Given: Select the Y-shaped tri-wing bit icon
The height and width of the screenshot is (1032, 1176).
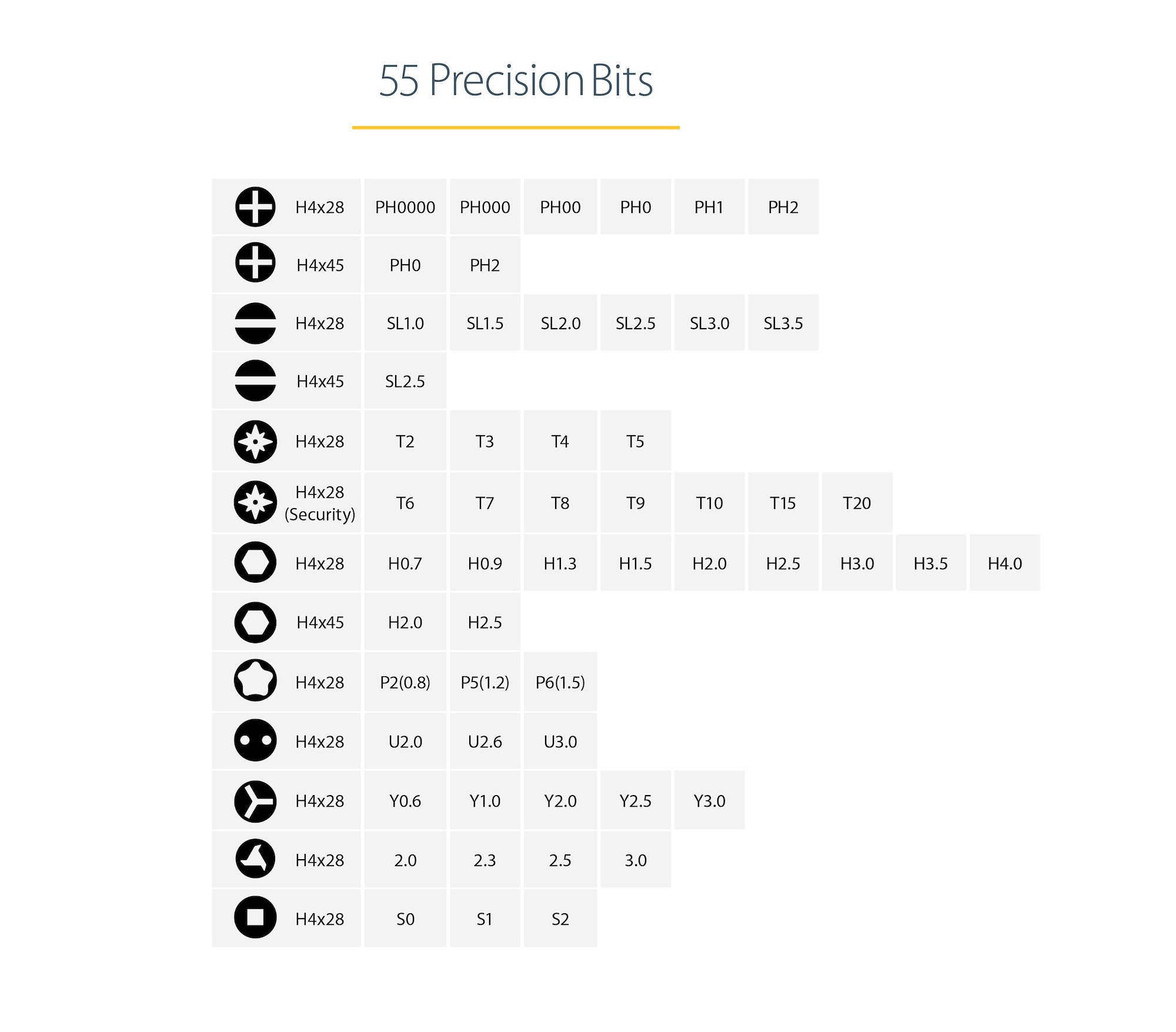Looking at the screenshot, I should coord(255,801).
